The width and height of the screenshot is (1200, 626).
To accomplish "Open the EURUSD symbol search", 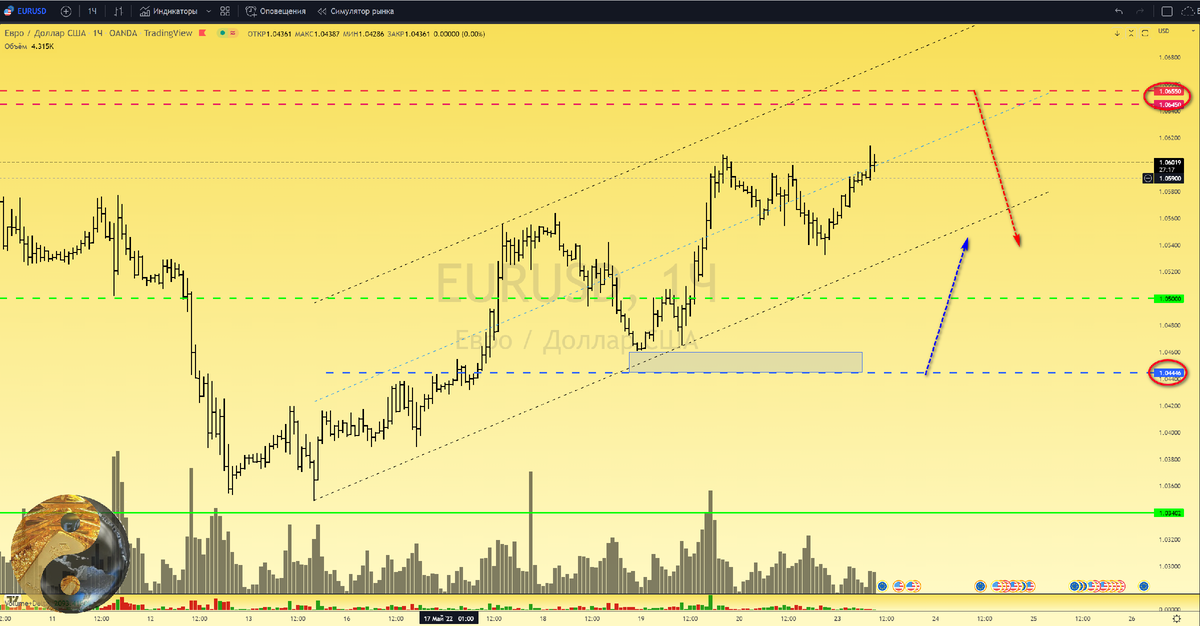I will point(26,11).
